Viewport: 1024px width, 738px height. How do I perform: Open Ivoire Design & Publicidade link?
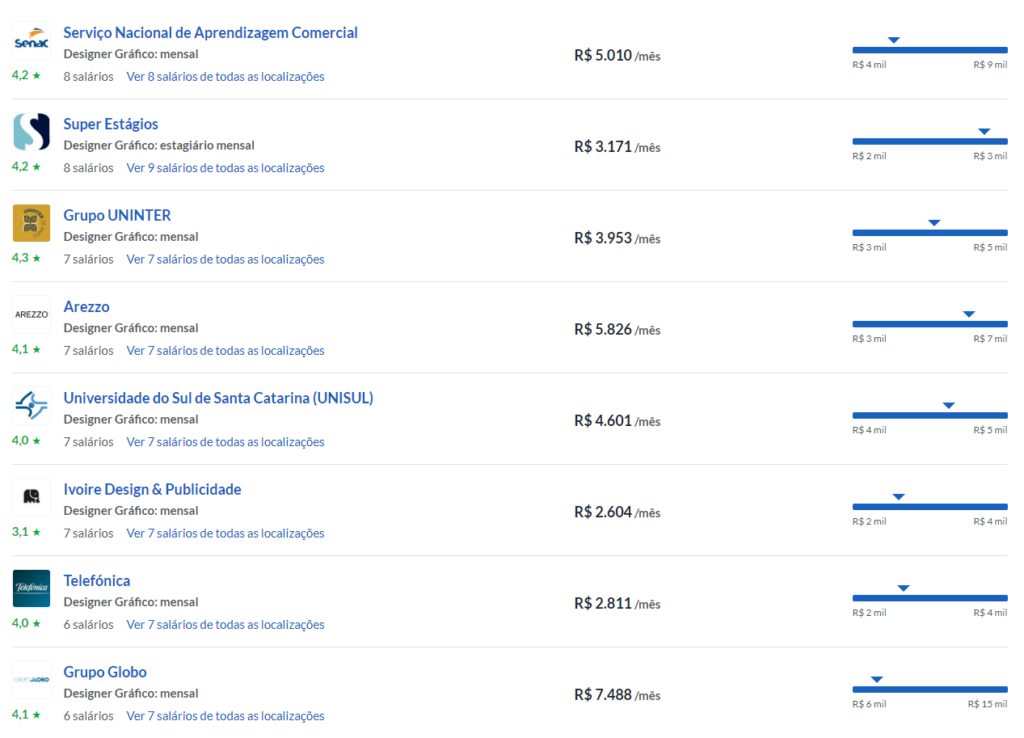pyautogui.click(x=152, y=490)
